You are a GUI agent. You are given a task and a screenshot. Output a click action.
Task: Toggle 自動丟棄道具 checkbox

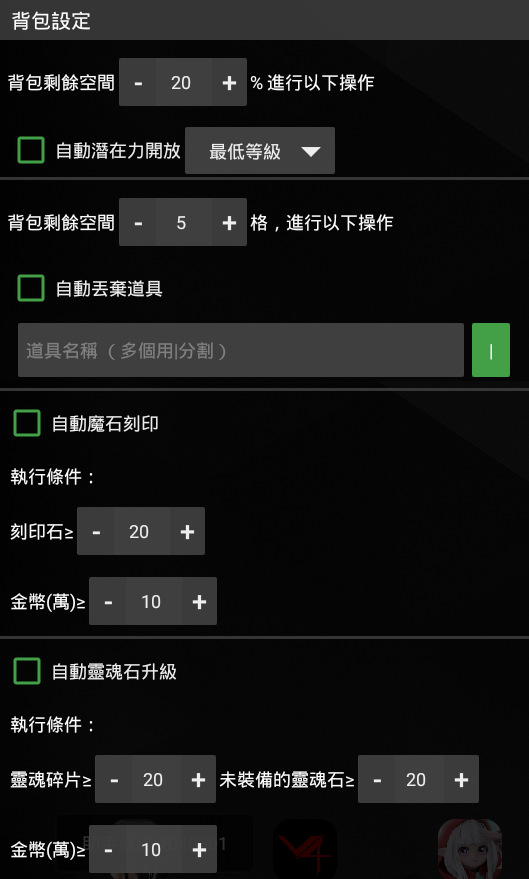(x=31, y=288)
